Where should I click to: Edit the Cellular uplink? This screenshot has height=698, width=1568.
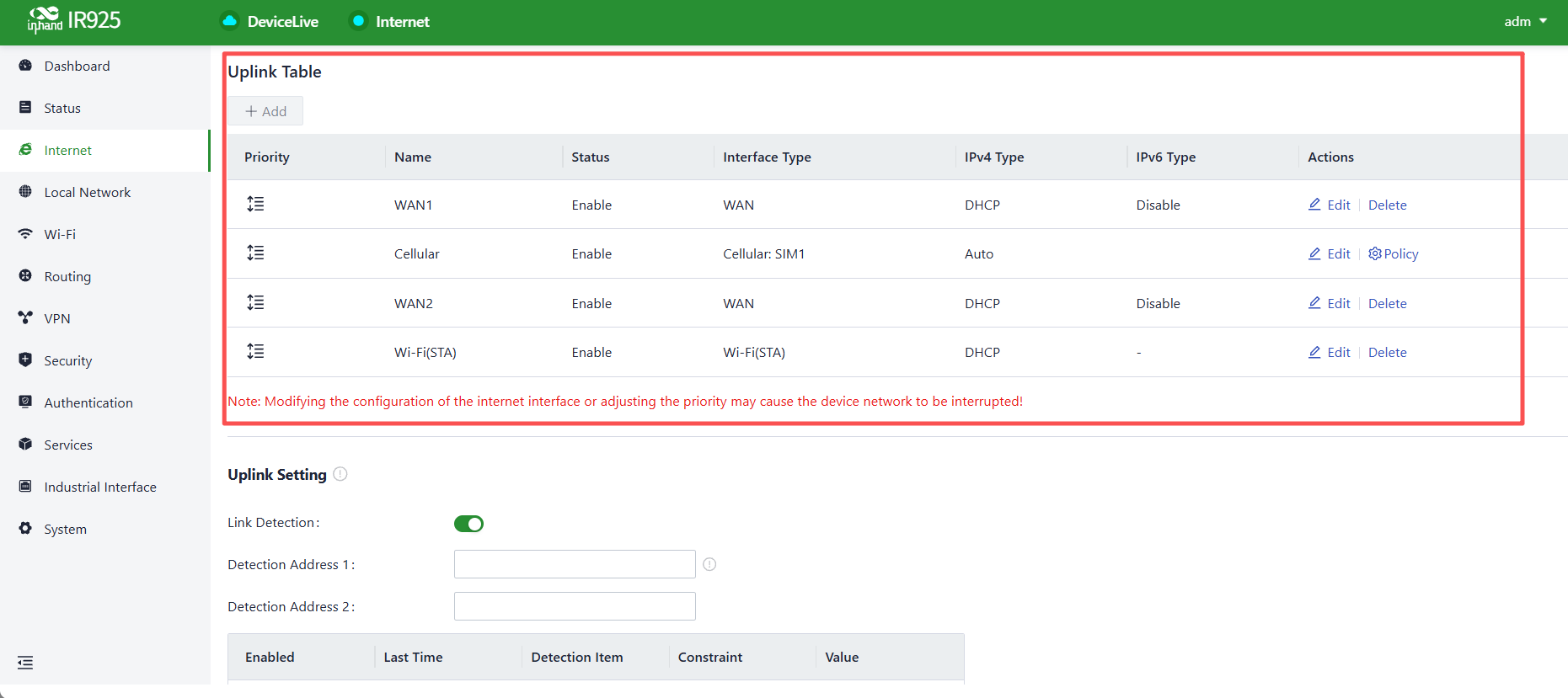point(1329,253)
